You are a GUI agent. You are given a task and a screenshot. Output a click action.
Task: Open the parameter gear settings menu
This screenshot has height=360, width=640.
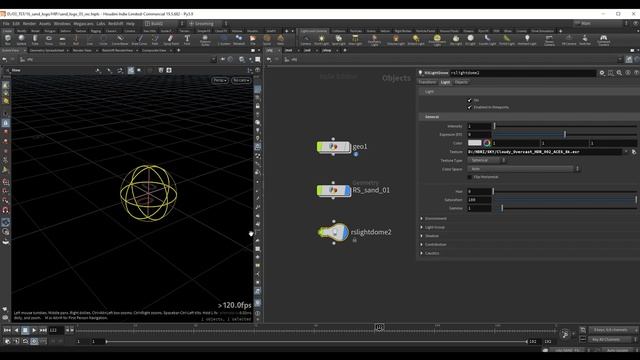(x=602, y=73)
